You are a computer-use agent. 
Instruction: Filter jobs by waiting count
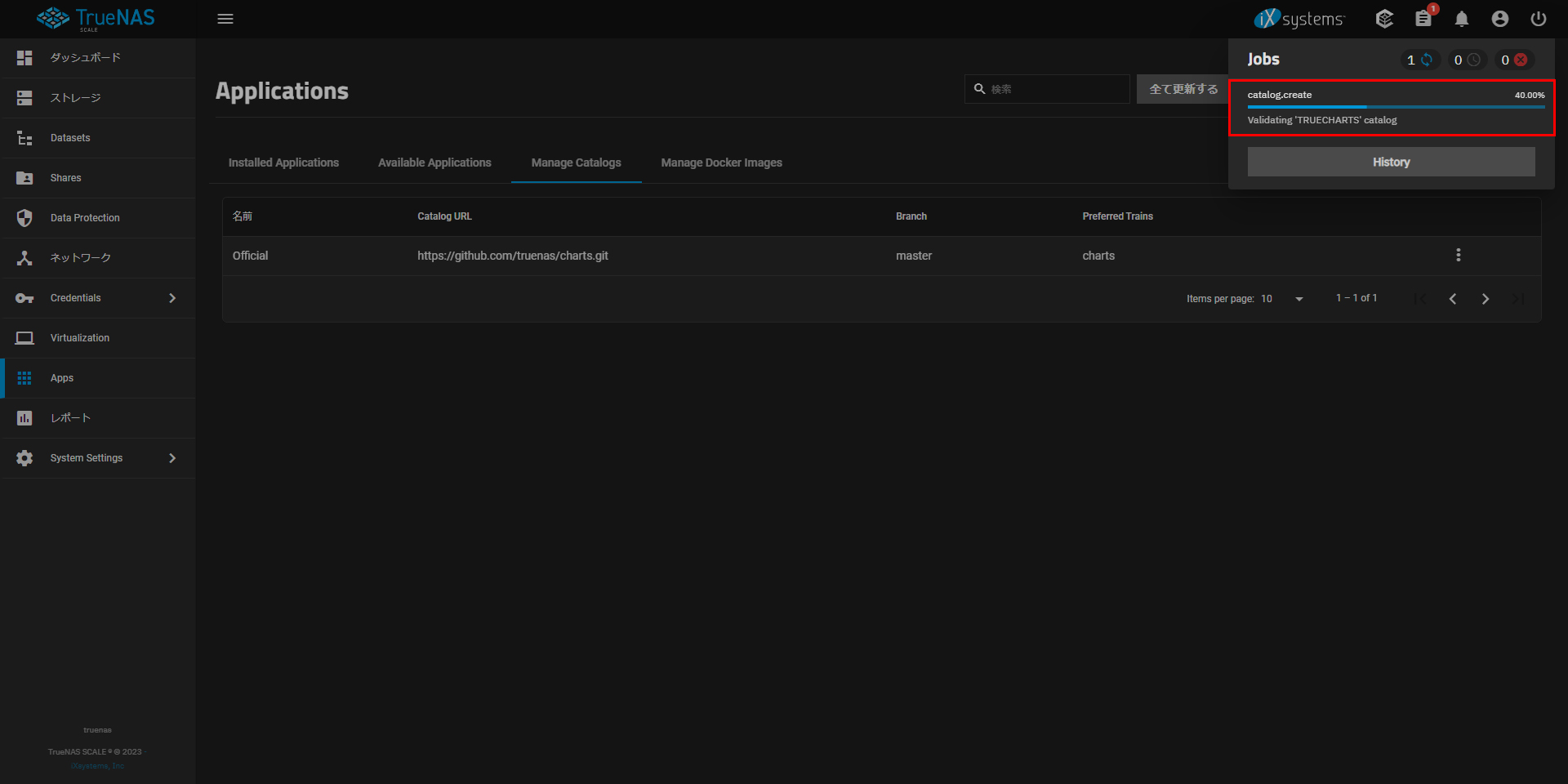click(1467, 60)
